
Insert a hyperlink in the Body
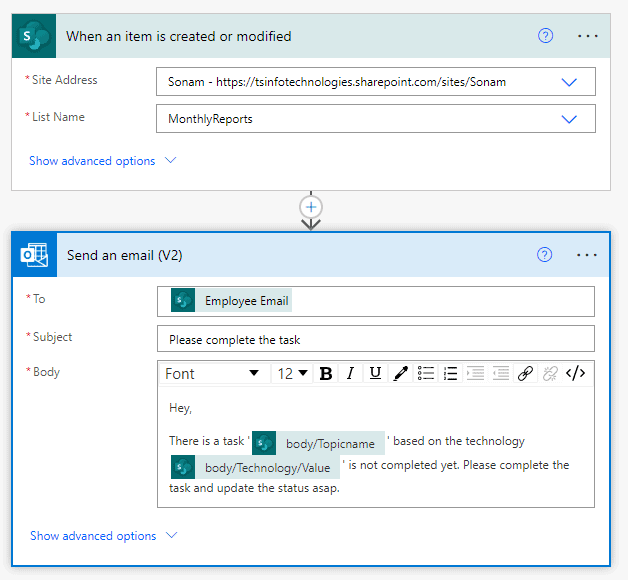click(525, 374)
